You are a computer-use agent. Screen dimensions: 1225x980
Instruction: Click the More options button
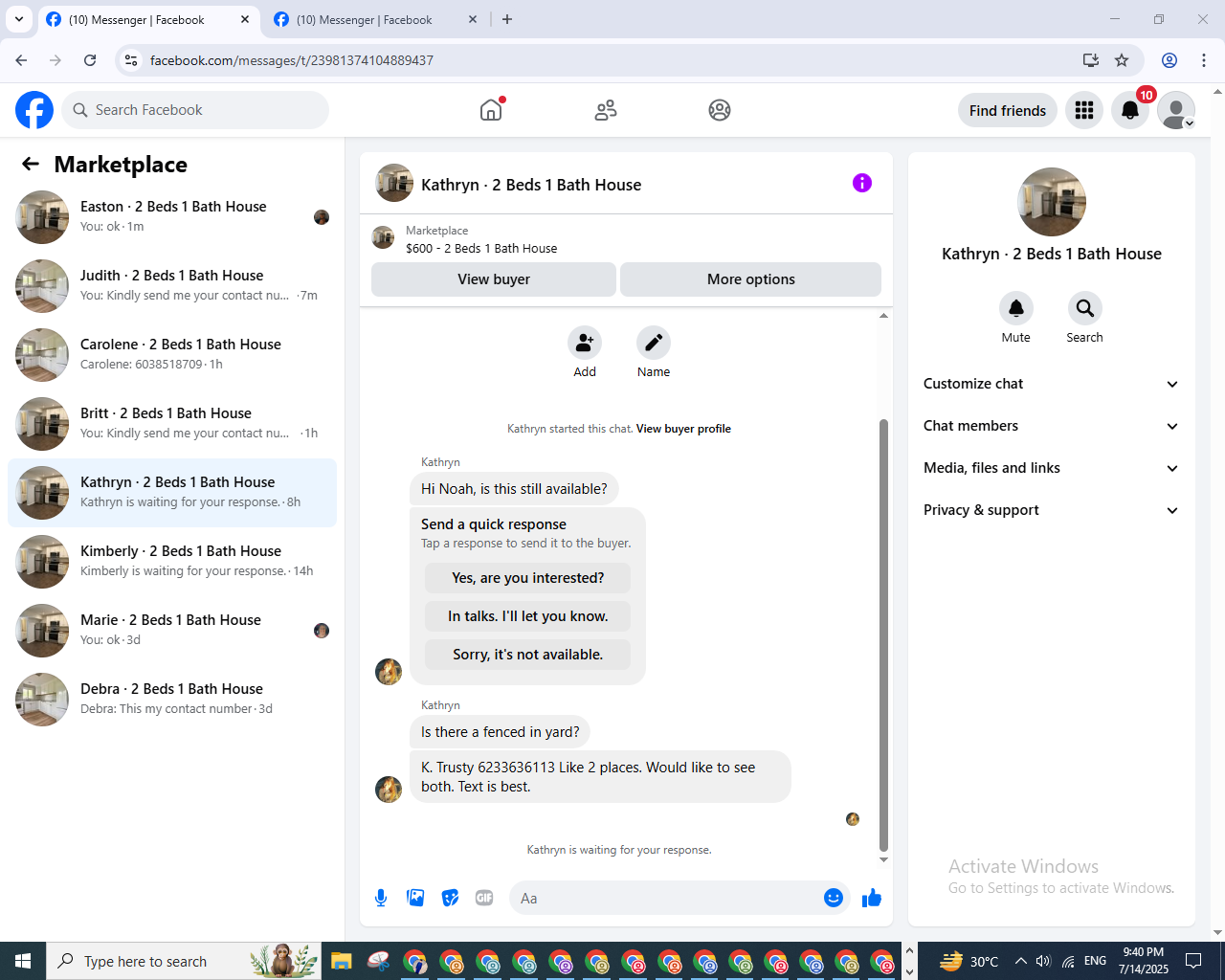750,279
